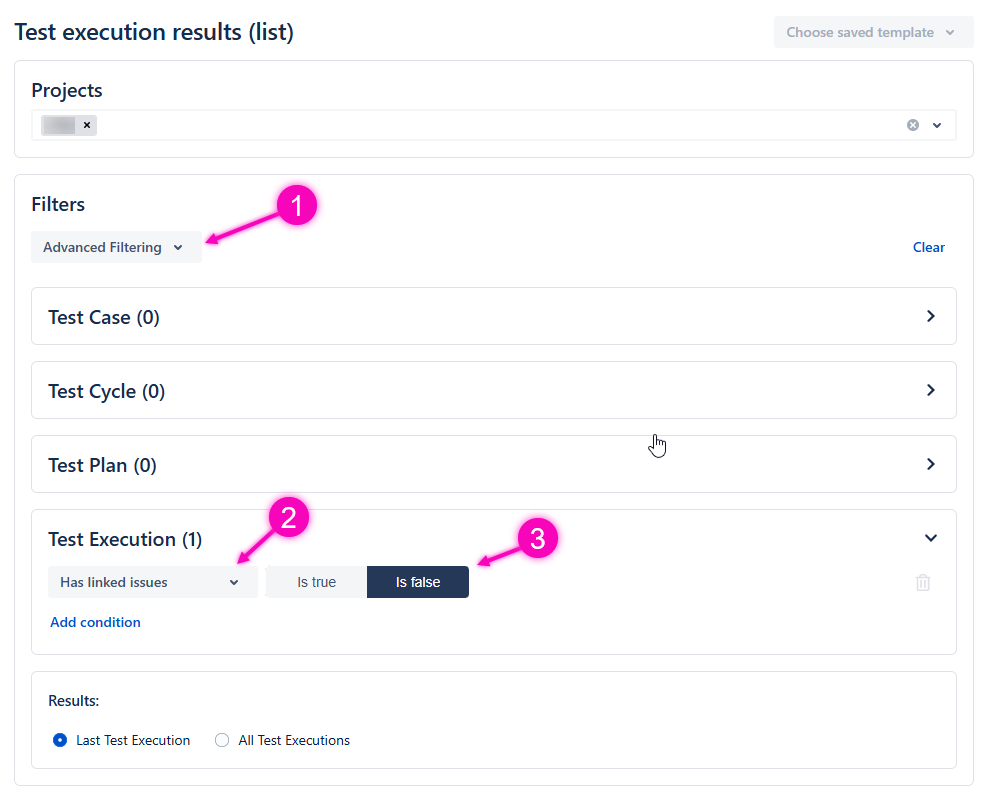Expand the Test Plan filter section
Viewport: 987px width, 794px height.
click(930, 464)
